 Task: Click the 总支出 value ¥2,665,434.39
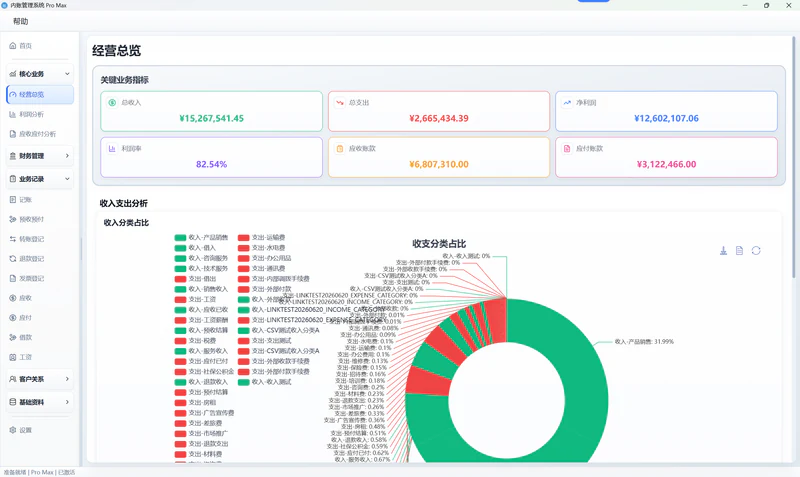point(439,118)
